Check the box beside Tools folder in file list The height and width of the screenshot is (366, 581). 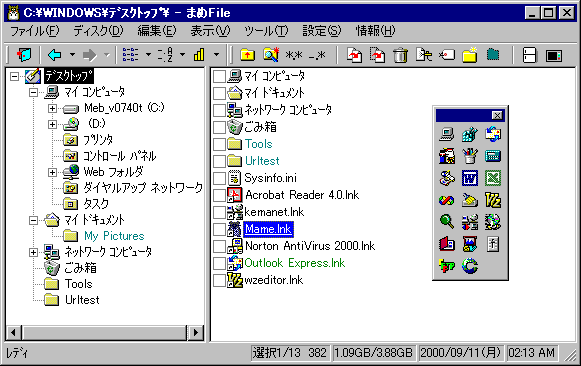coord(220,144)
